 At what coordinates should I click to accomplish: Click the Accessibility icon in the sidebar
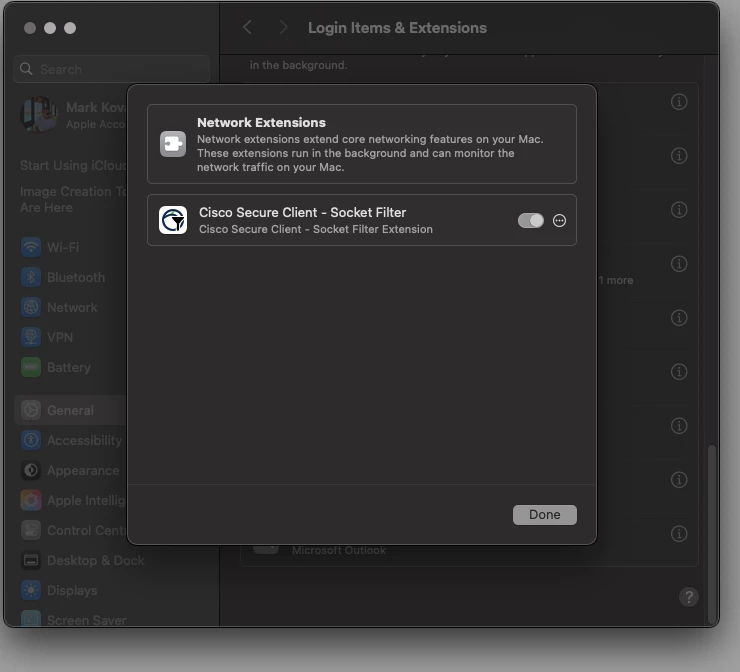31,440
